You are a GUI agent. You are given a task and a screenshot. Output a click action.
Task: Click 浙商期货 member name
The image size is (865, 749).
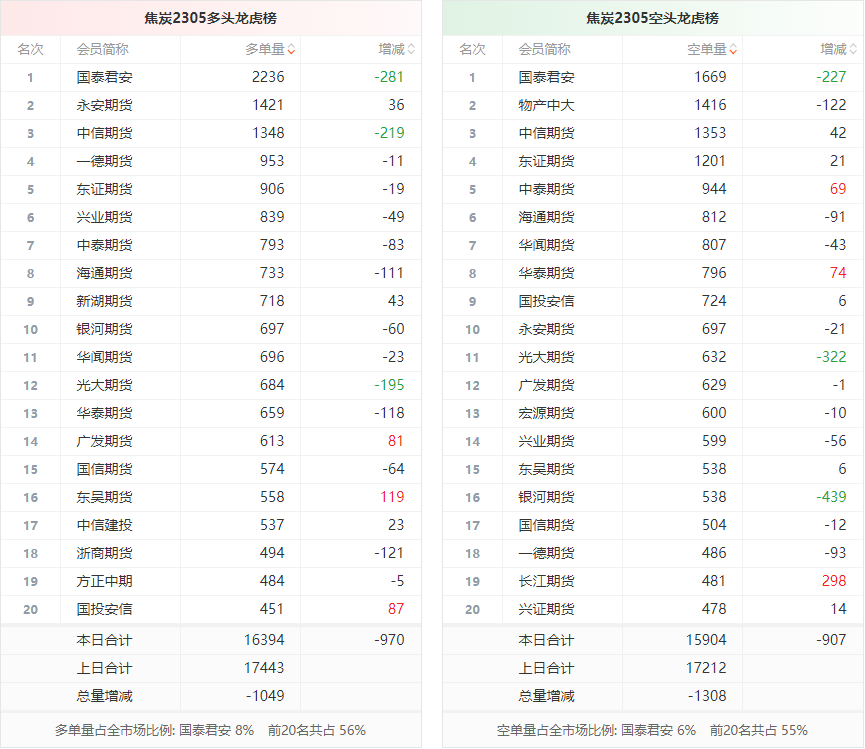pyautogui.click(x=104, y=553)
